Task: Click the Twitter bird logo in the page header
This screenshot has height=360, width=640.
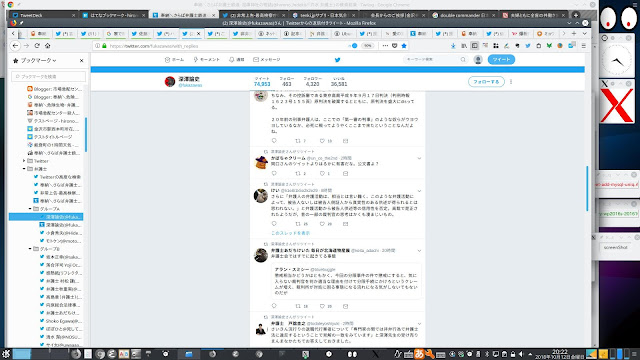Action: pos(337,60)
